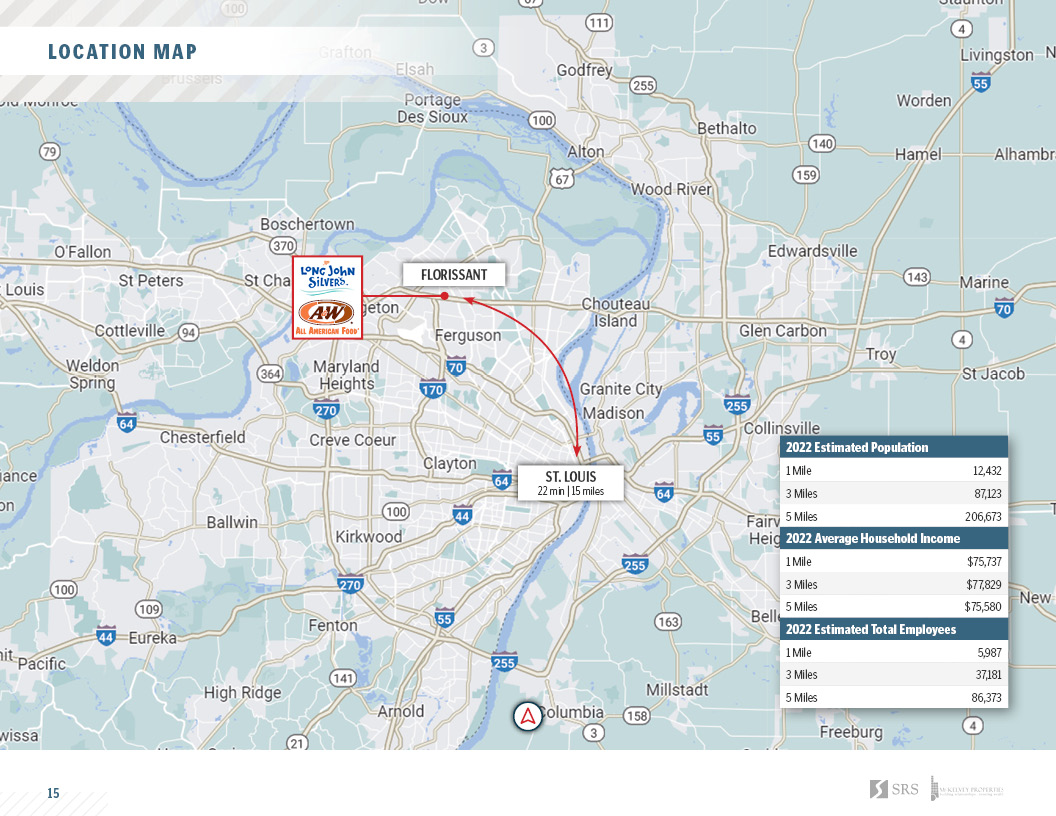This screenshot has height=816, width=1056.
Task: Click income value $77,829
Action: tap(984, 584)
